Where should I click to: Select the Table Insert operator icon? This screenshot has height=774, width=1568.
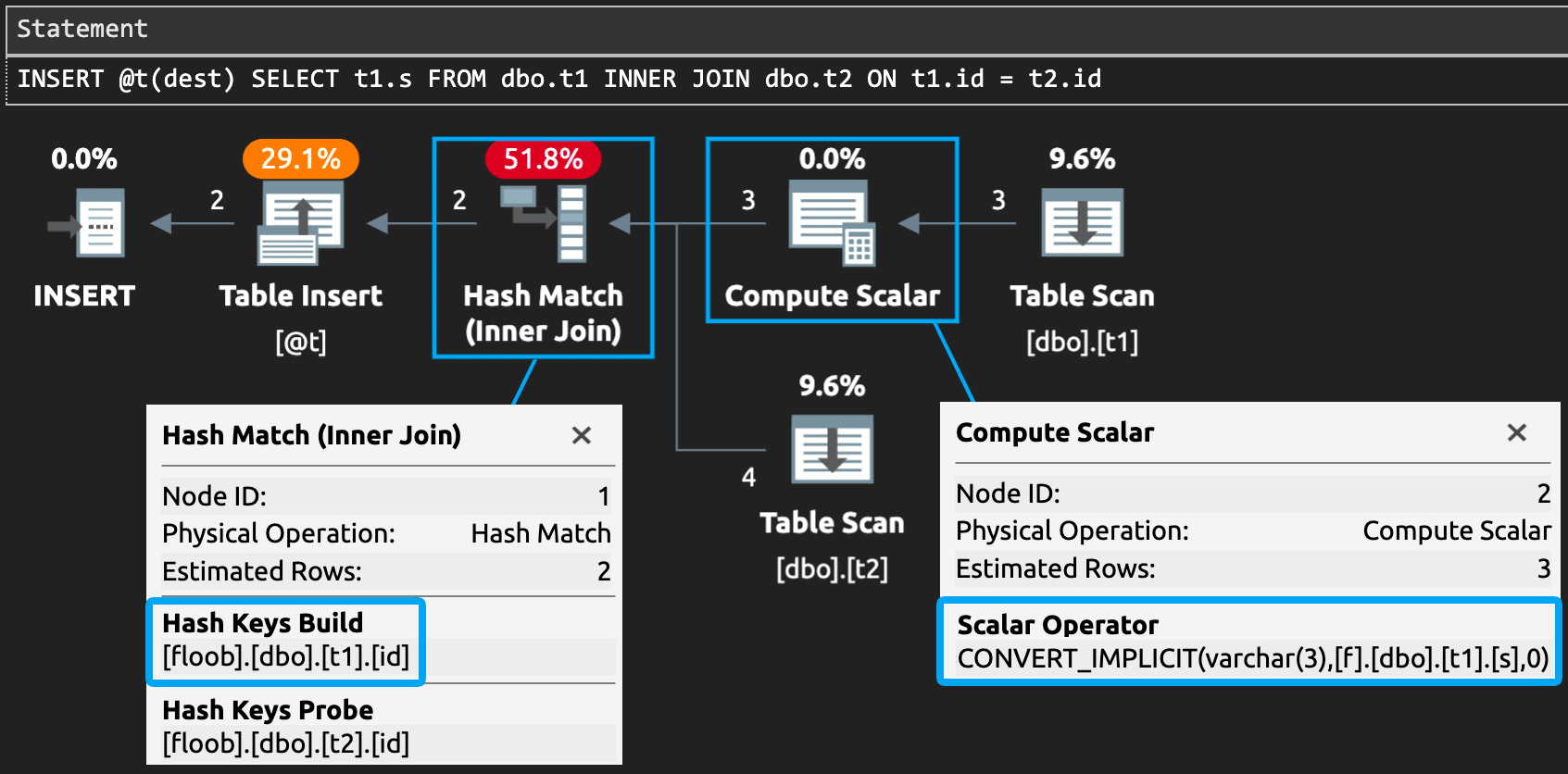(x=300, y=223)
